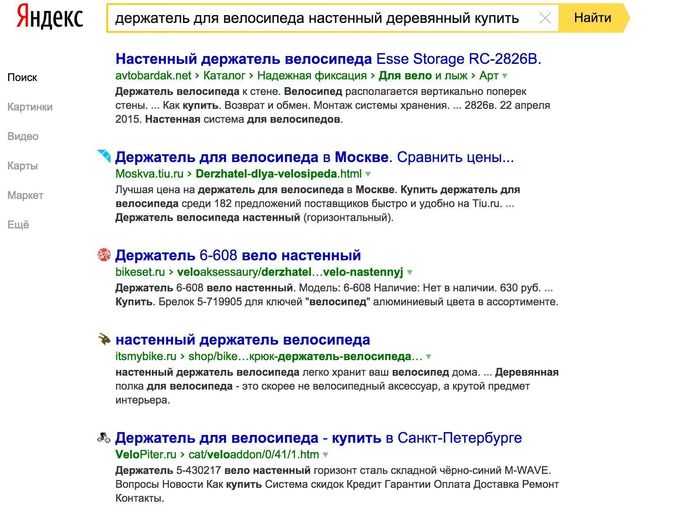Open avtobardak.net site link
Image resolution: width=700 pixels, height=505 pixels.
click(x=153, y=76)
